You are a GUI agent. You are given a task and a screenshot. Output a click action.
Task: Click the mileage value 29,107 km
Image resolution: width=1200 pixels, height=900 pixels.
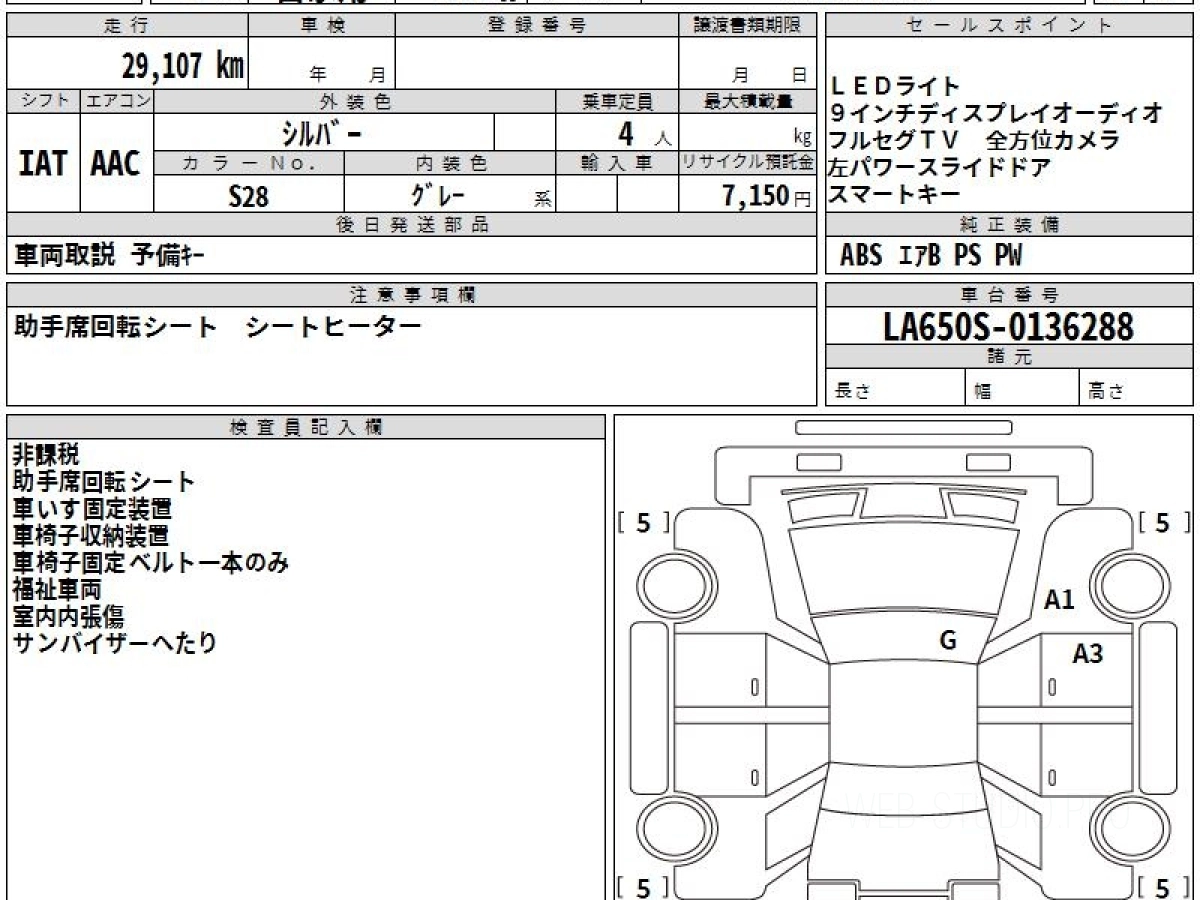[x=183, y=66]
